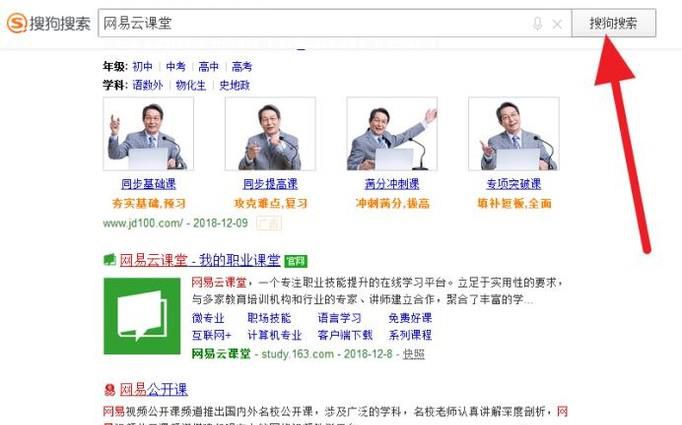The image size is (682, 425).
Task: Click the small green icon before 网易云课堂 title
Action: point(110,260)
